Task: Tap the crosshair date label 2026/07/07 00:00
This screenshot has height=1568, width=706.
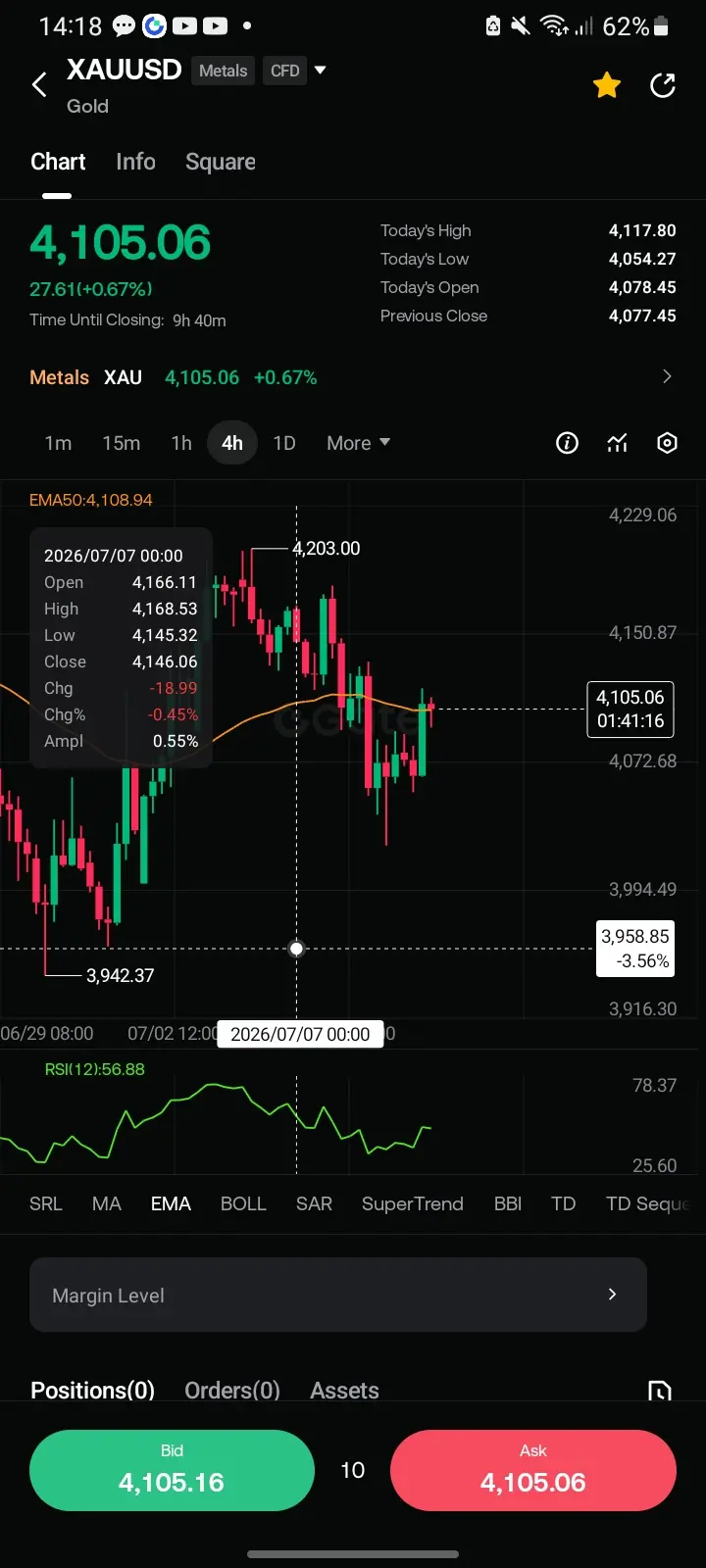Action: click(x=300, y=1034)
